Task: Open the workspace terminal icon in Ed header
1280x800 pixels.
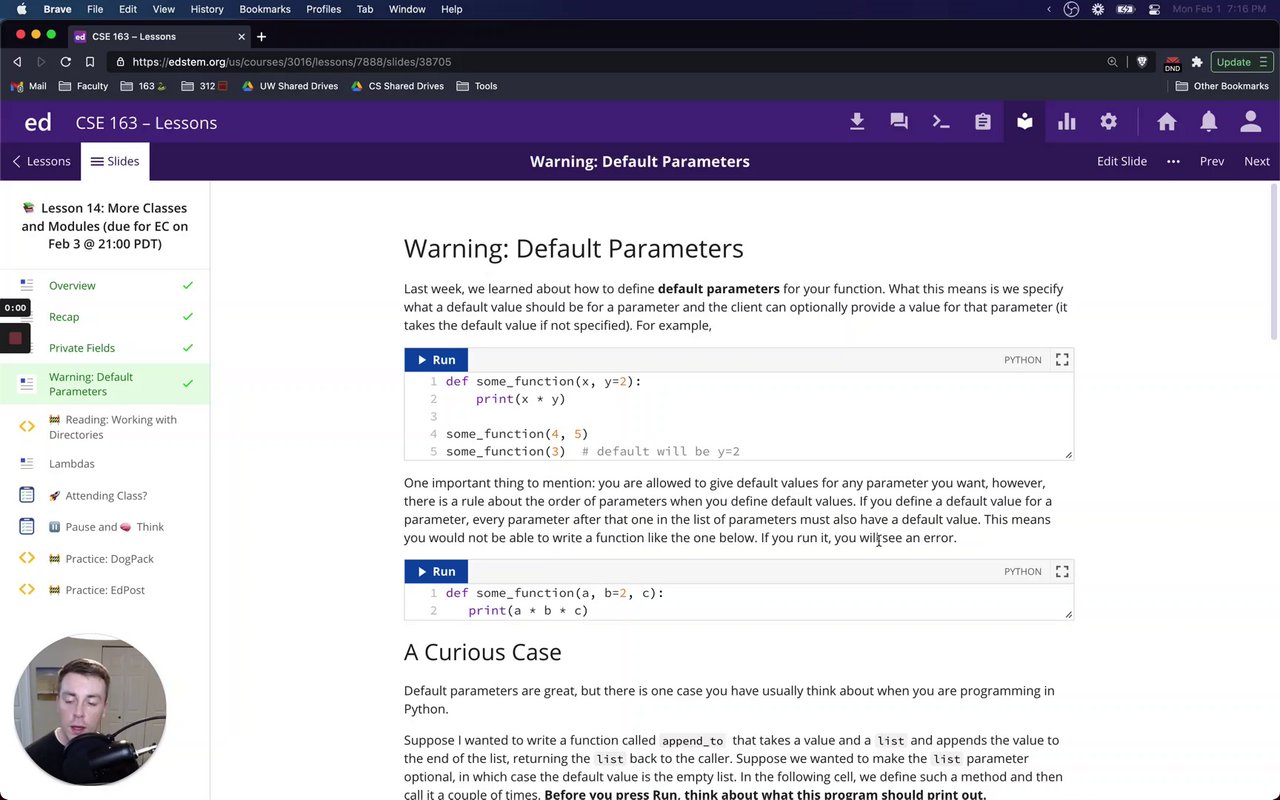Action: [x=941, y=122]
